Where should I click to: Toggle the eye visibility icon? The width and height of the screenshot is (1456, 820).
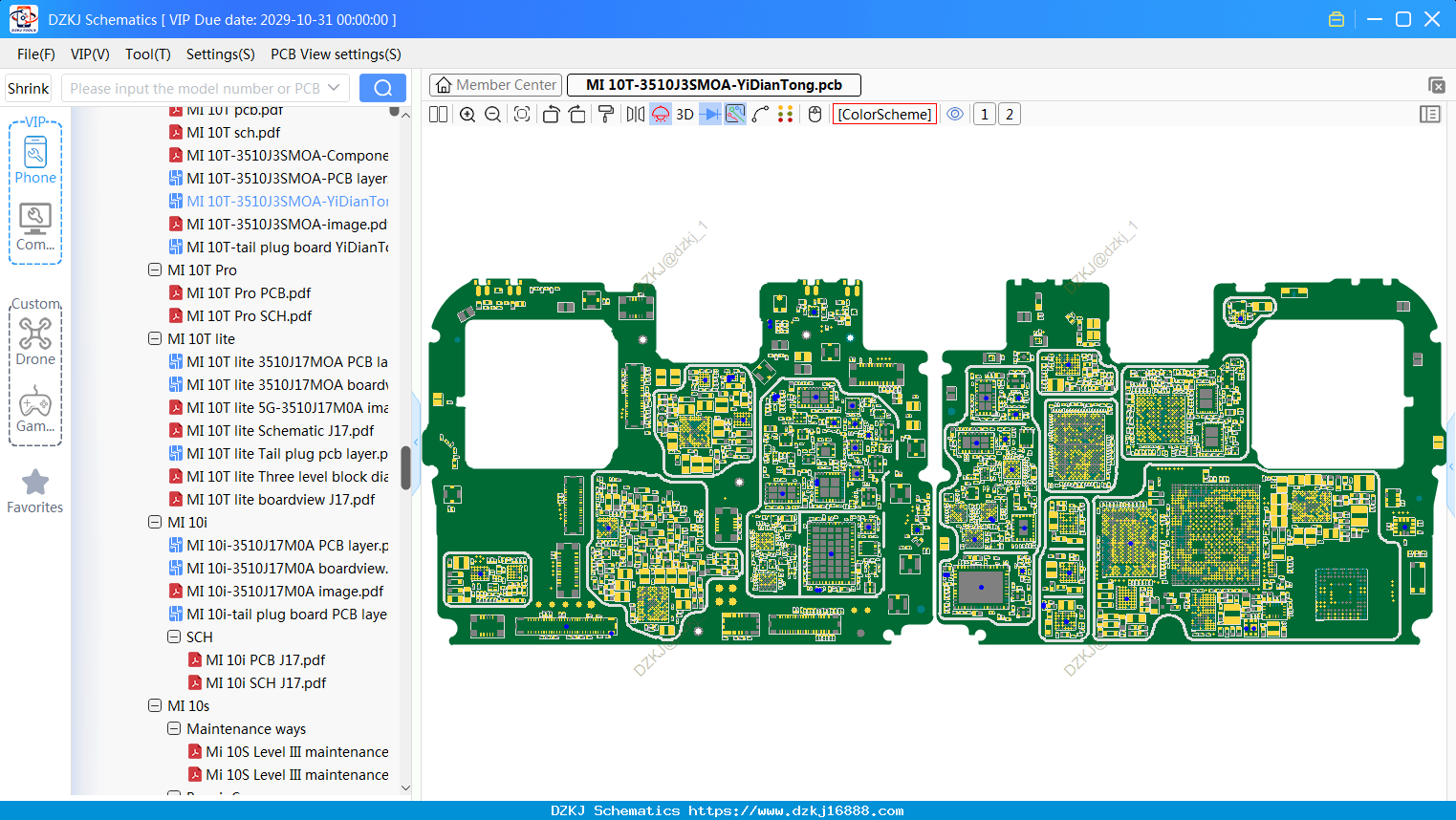coord(955,115)
